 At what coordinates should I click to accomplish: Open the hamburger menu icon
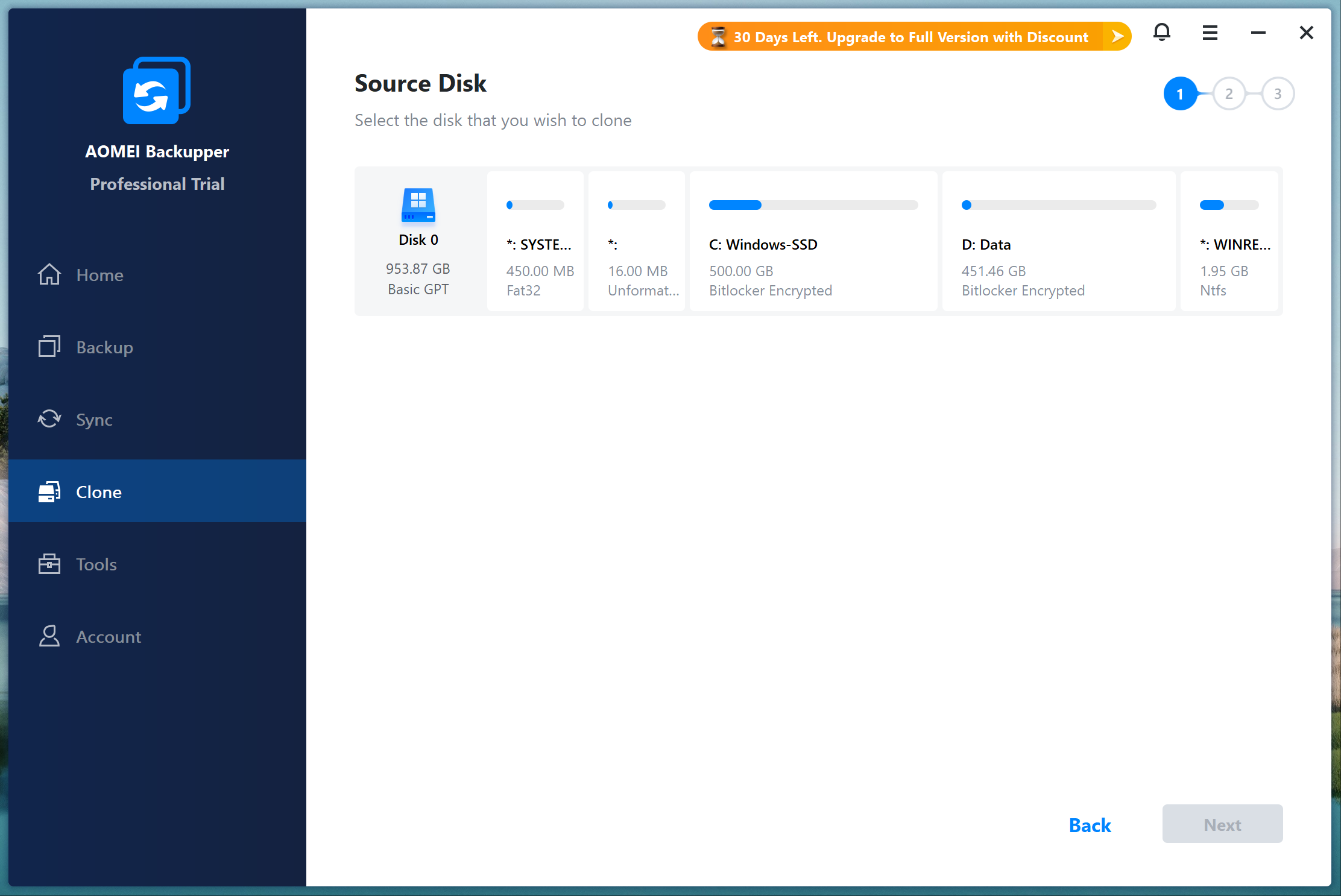pos(1210,33)
